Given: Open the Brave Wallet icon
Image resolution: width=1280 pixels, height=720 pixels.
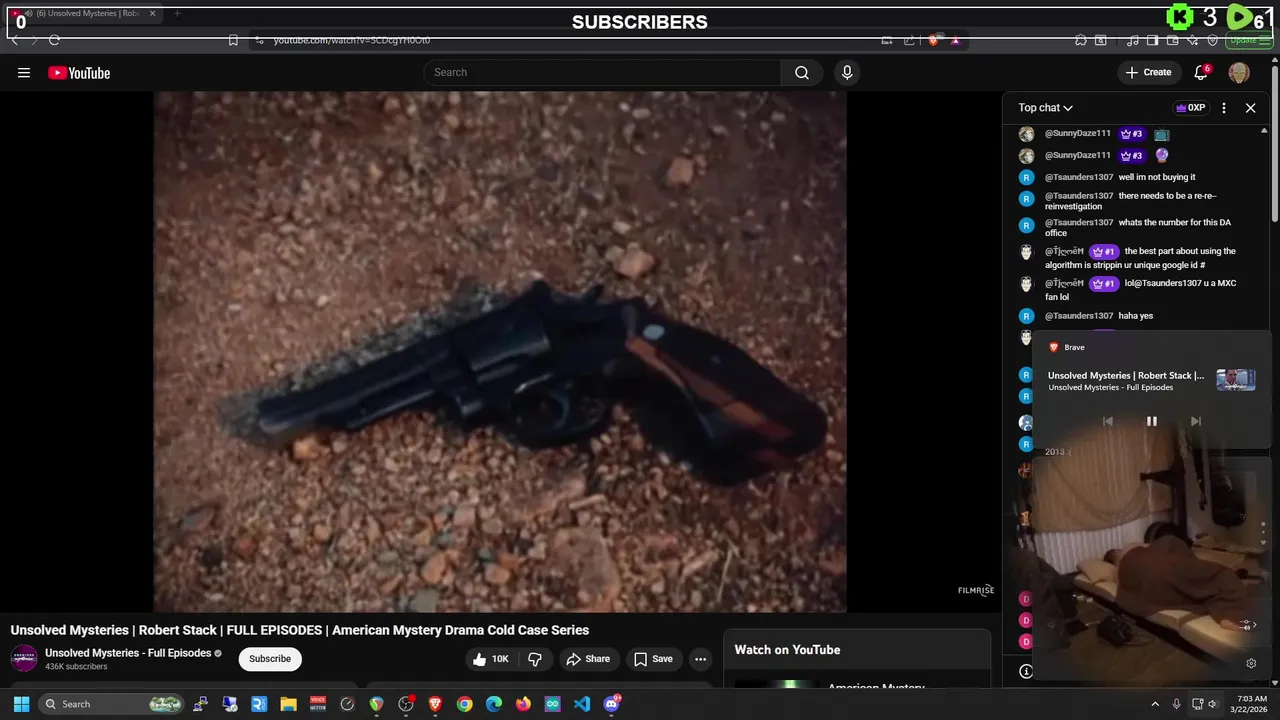Looking at the screenshot, I should pos(1172,40).
